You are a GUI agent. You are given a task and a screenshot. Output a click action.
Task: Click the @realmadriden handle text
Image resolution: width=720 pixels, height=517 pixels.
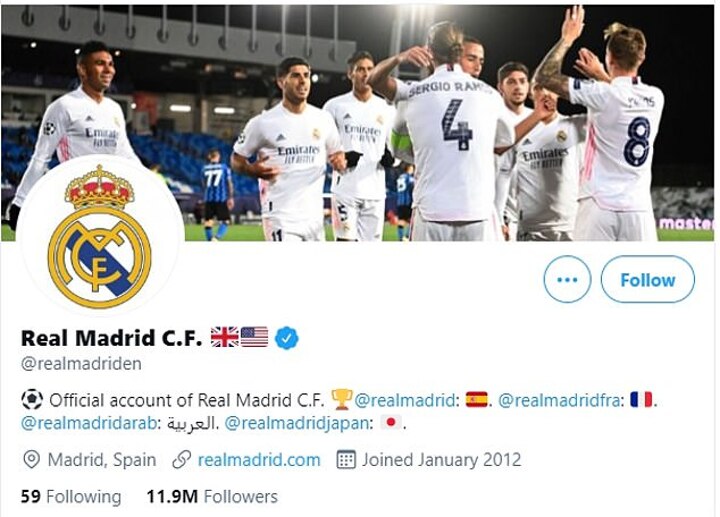tap(81, 364)
